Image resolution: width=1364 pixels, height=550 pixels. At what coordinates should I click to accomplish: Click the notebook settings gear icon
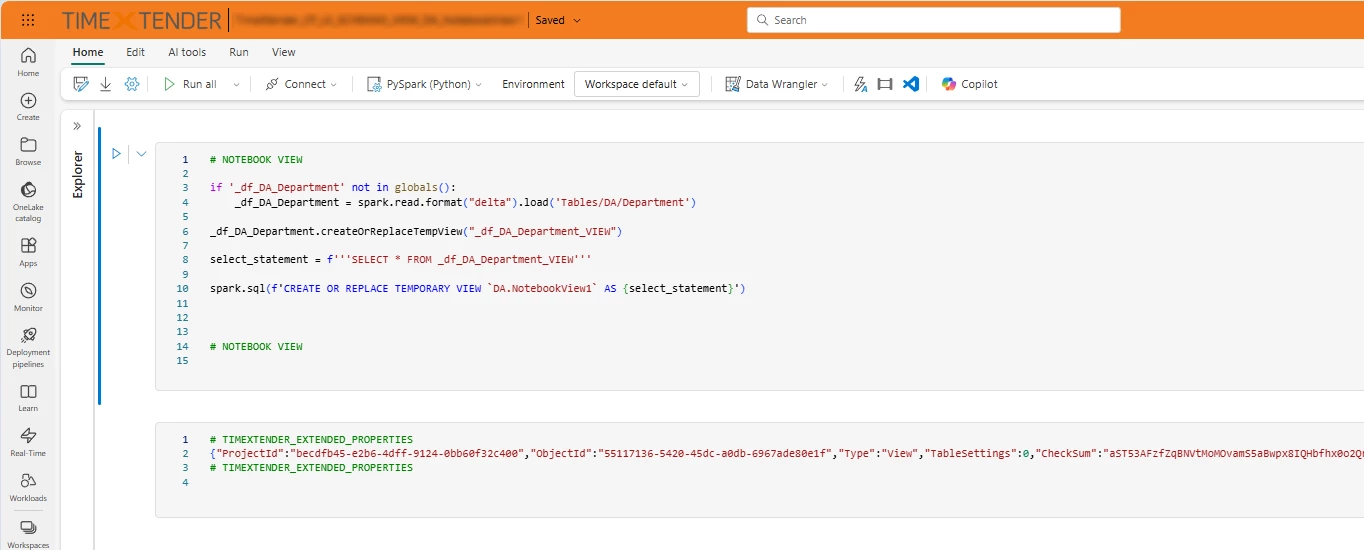click(131, 84)
